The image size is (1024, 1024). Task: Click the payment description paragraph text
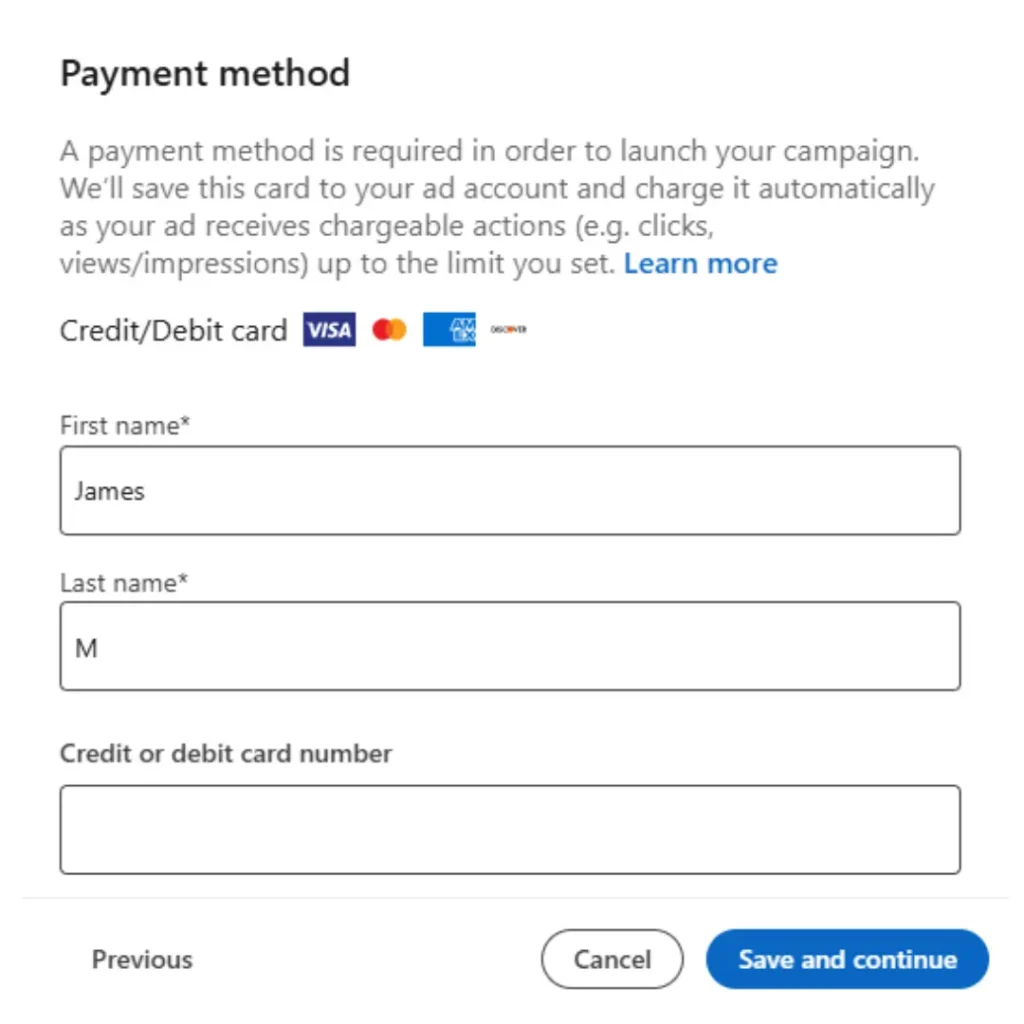pos(490,189)
